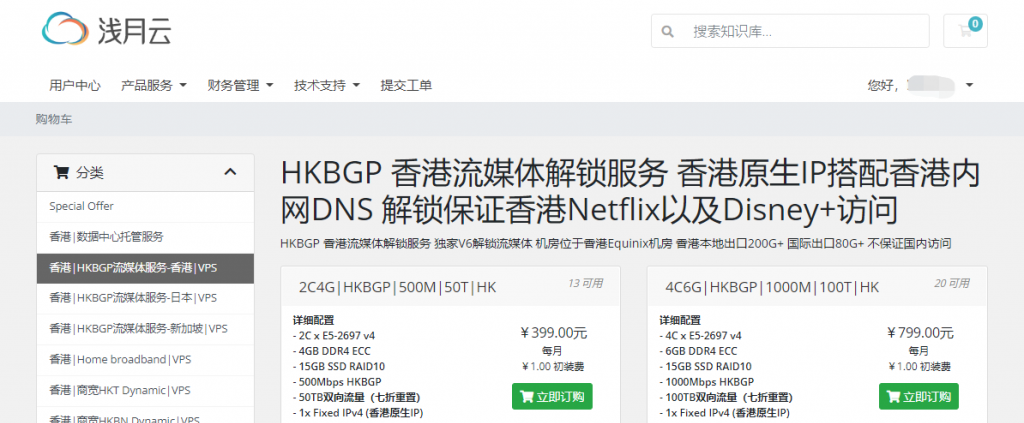
Task: Open the 您好 user account dropdown
Action: 920,85
